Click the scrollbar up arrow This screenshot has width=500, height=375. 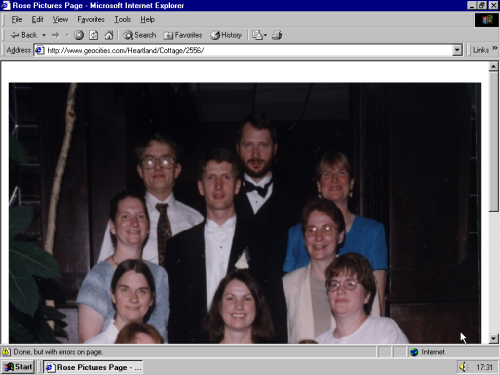pyautogui.click(x=493, y=66)
